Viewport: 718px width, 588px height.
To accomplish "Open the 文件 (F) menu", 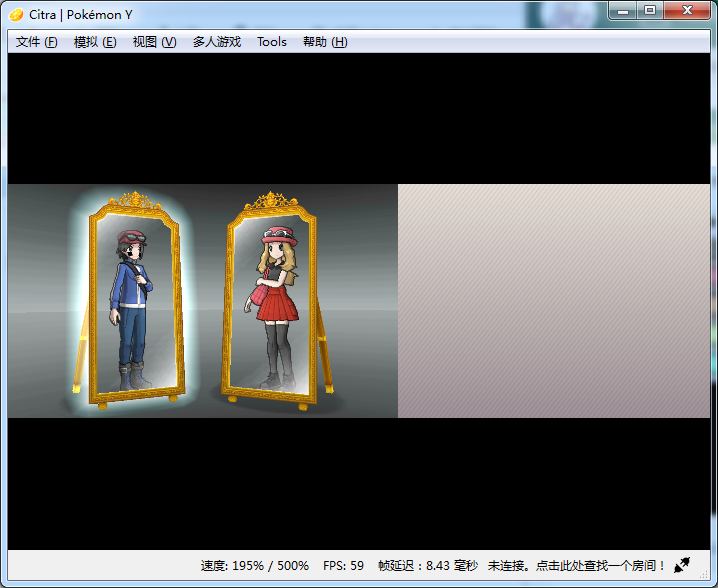I will pos(36,42).
